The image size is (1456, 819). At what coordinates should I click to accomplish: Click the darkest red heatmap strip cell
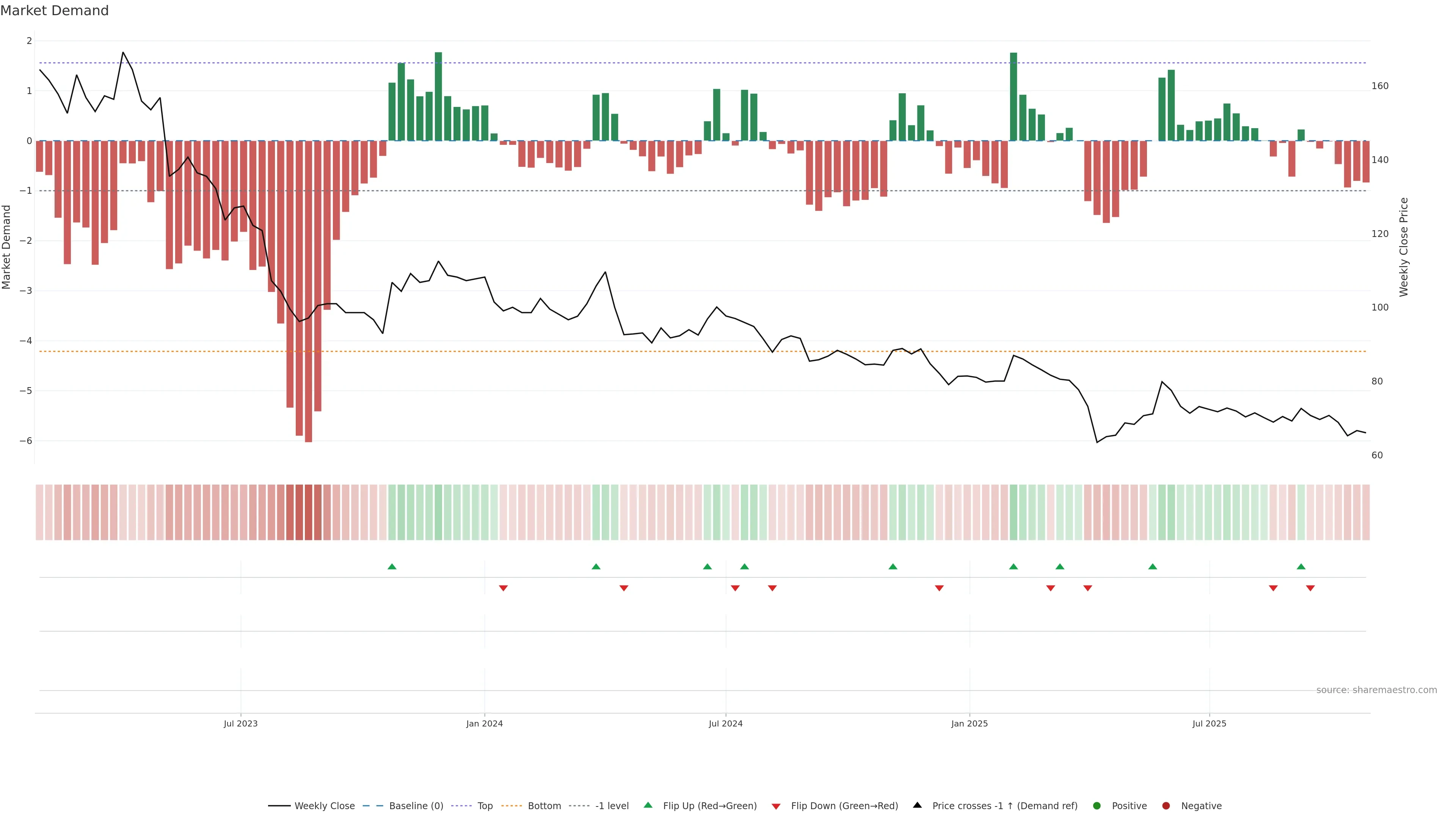(309, 512)
